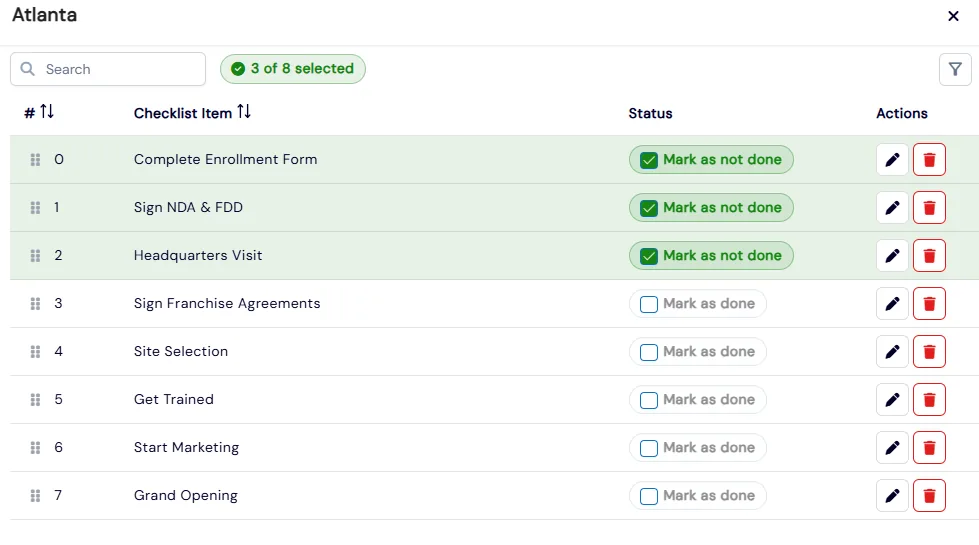Close the Atlanta checklist dialog
Viewport: 979px width, 545px height.
coord(953,16)
